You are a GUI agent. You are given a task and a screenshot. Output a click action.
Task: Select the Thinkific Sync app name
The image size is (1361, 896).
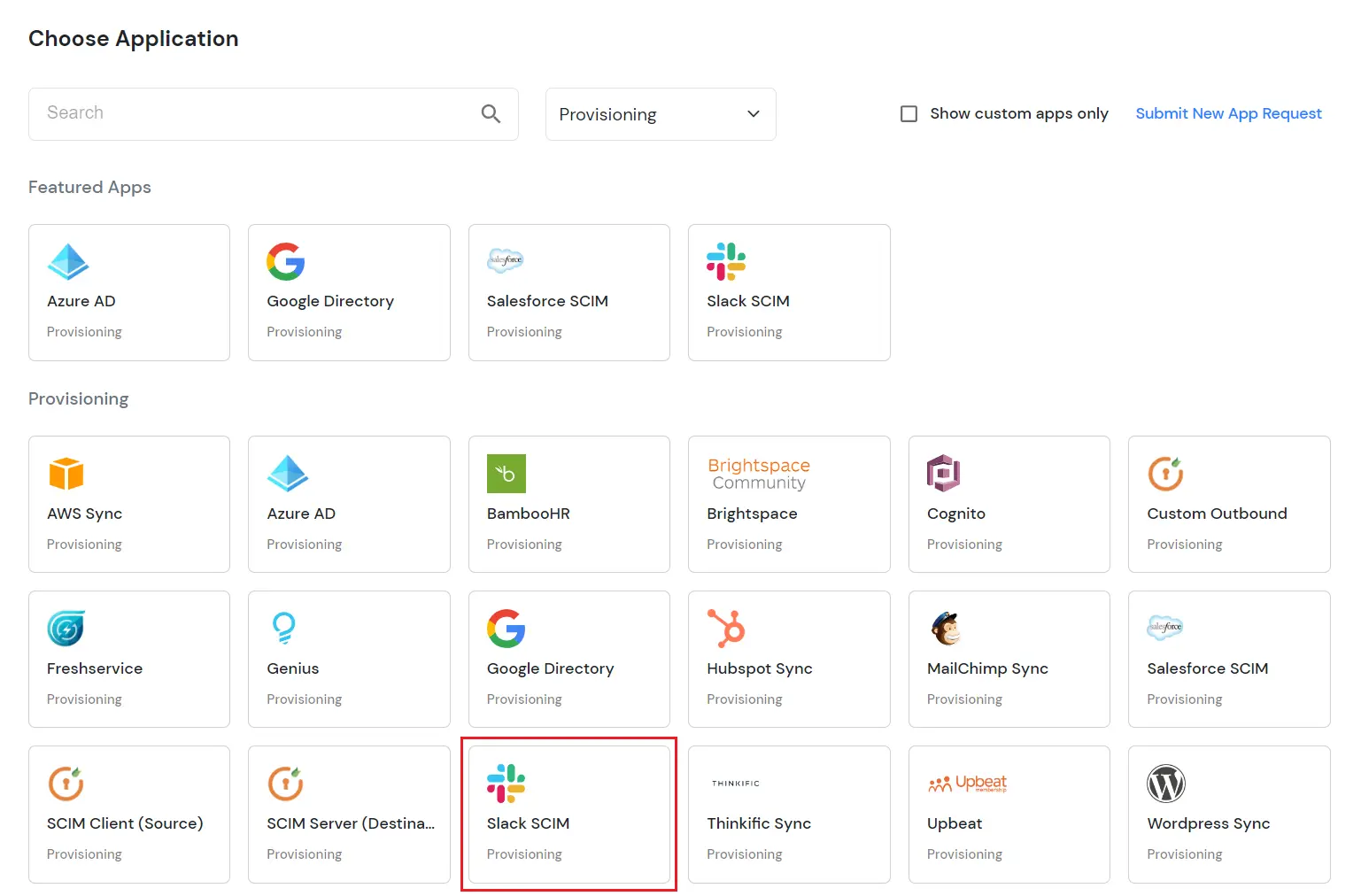(x=759, y=823)
